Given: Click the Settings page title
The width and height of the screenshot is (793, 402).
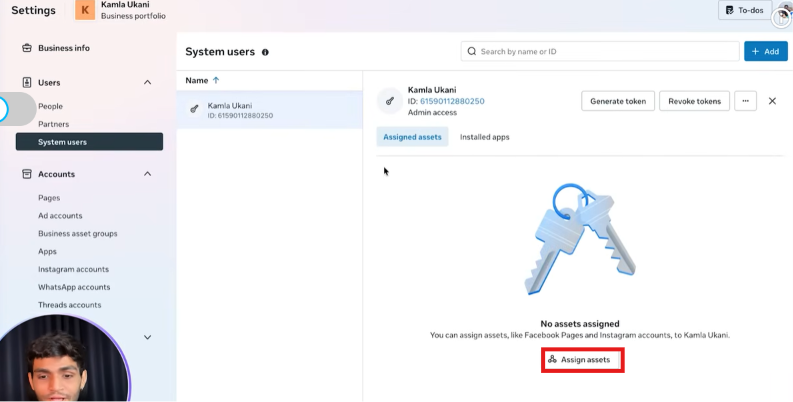Looking at the screenshot, I should (x=33, y=11).
